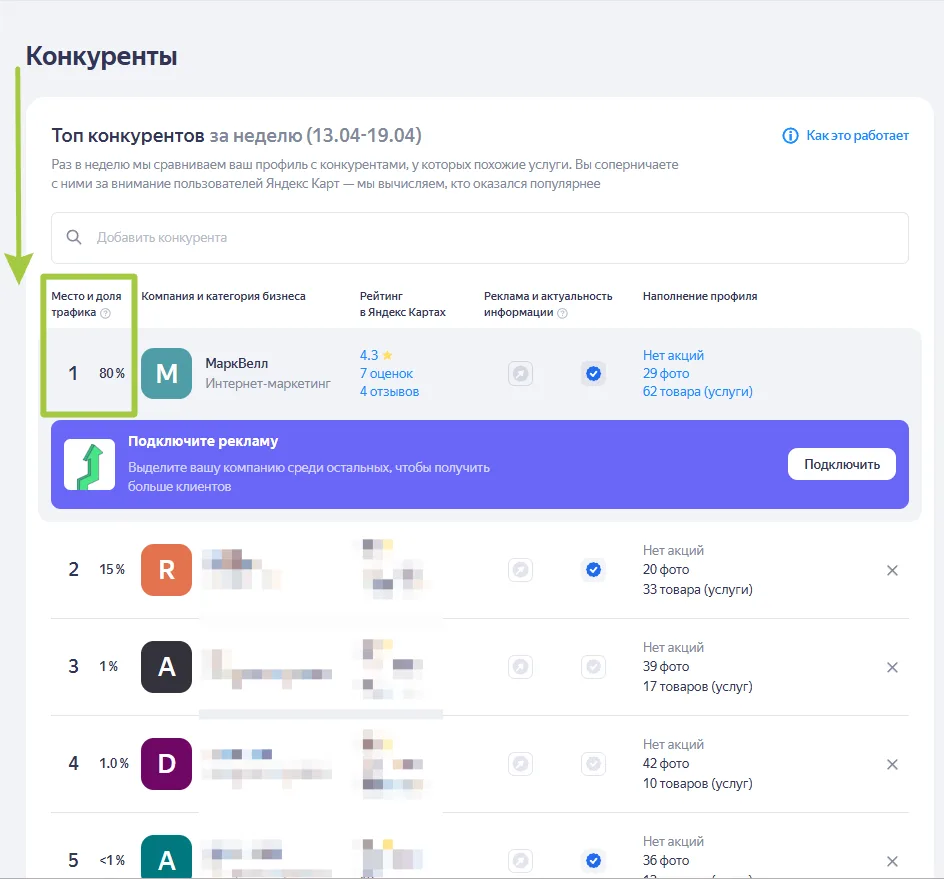Remove the competitor with '42 фото'

coord(892,765)
